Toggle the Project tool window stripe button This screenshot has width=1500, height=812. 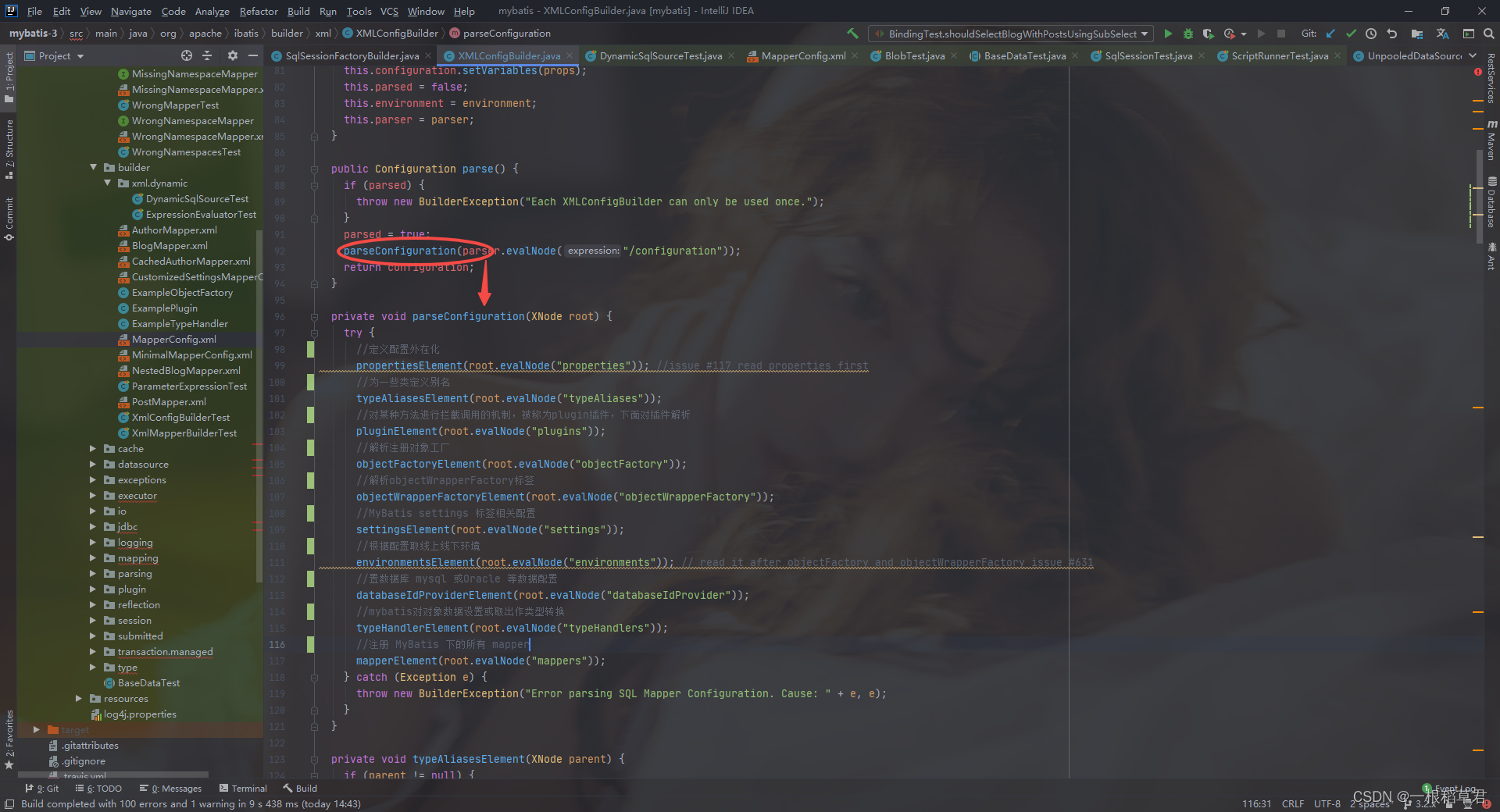click(x=9, y=78)
